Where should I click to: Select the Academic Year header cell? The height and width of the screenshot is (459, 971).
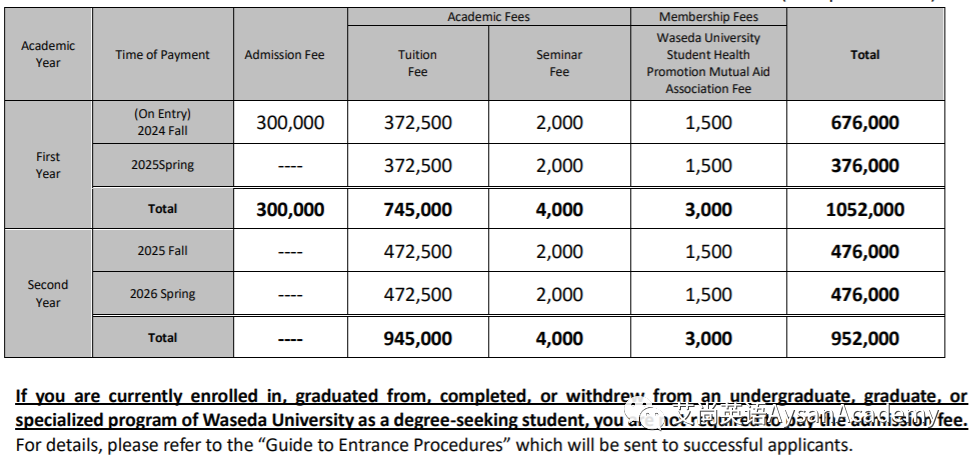tap(48, 54)
